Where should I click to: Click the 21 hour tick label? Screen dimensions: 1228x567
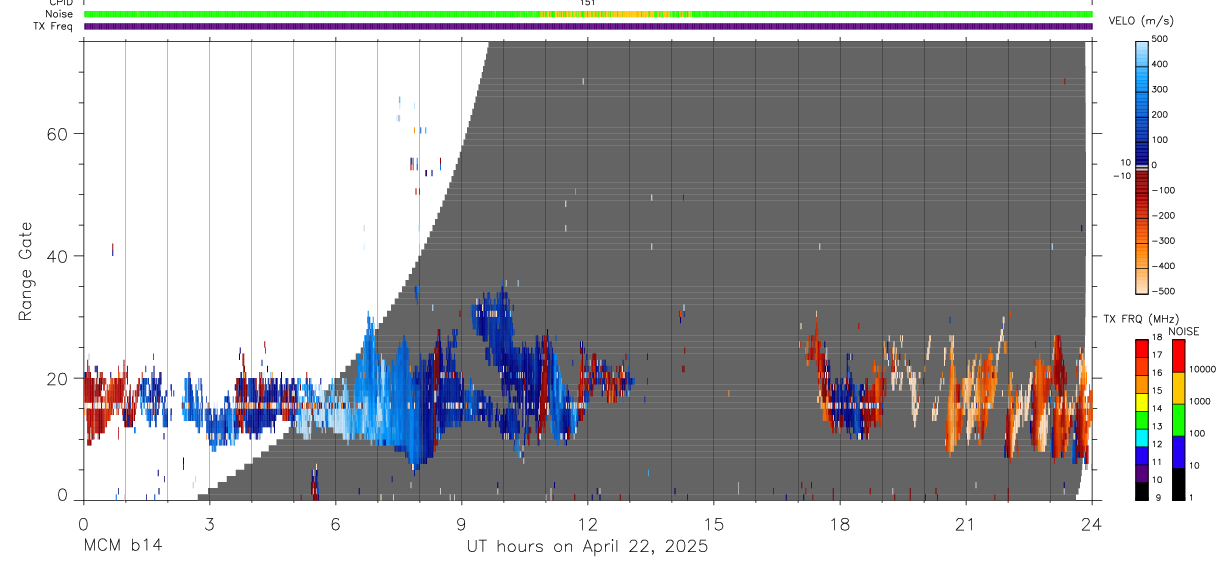966,525
